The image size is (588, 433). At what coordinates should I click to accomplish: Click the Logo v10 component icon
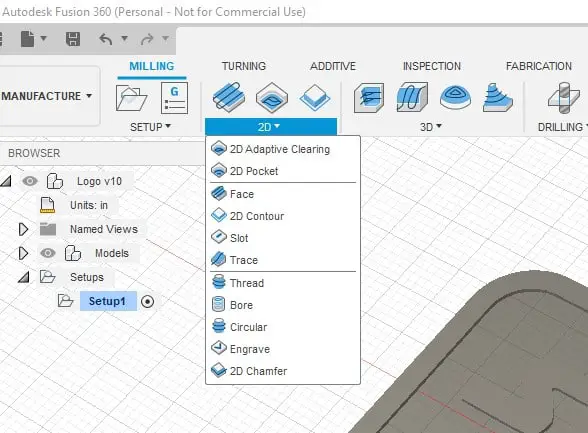[55, 181]
